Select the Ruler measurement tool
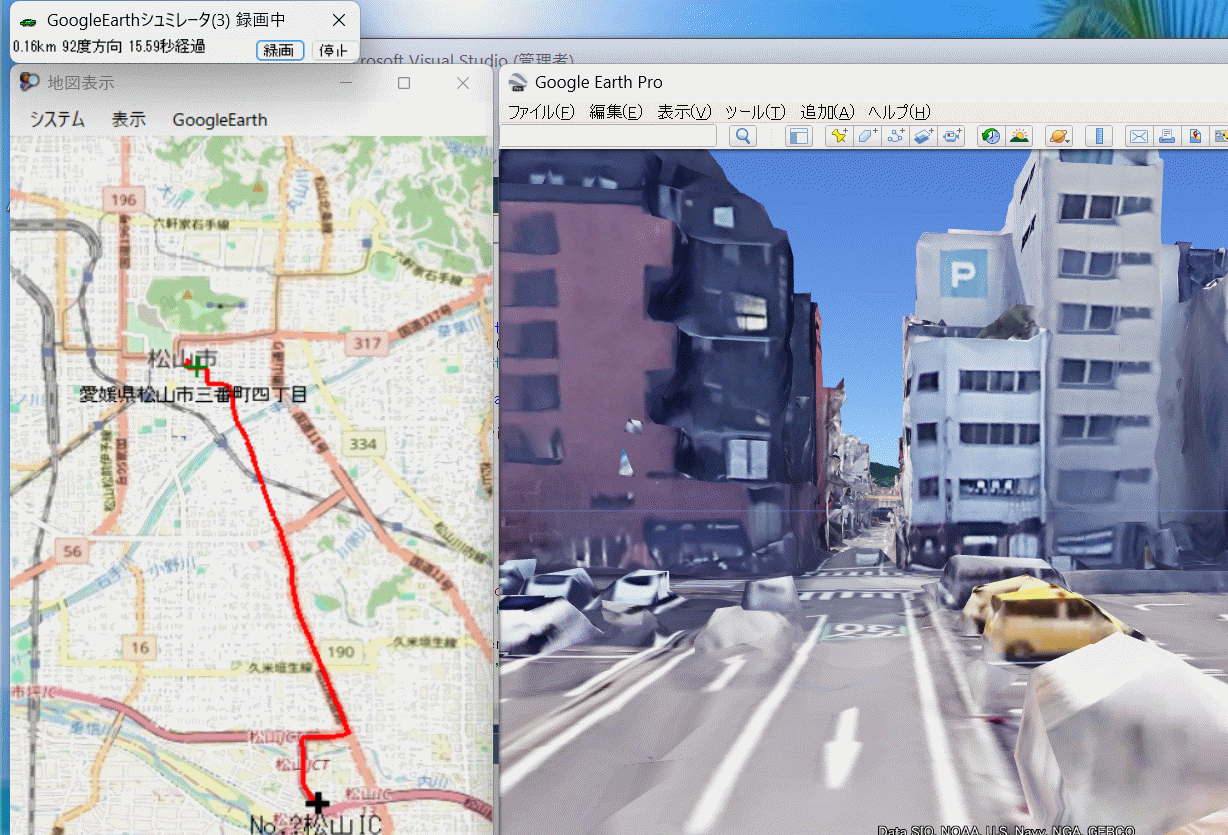The width and height of the screenshot is (1228, 835). point(1098,136)
